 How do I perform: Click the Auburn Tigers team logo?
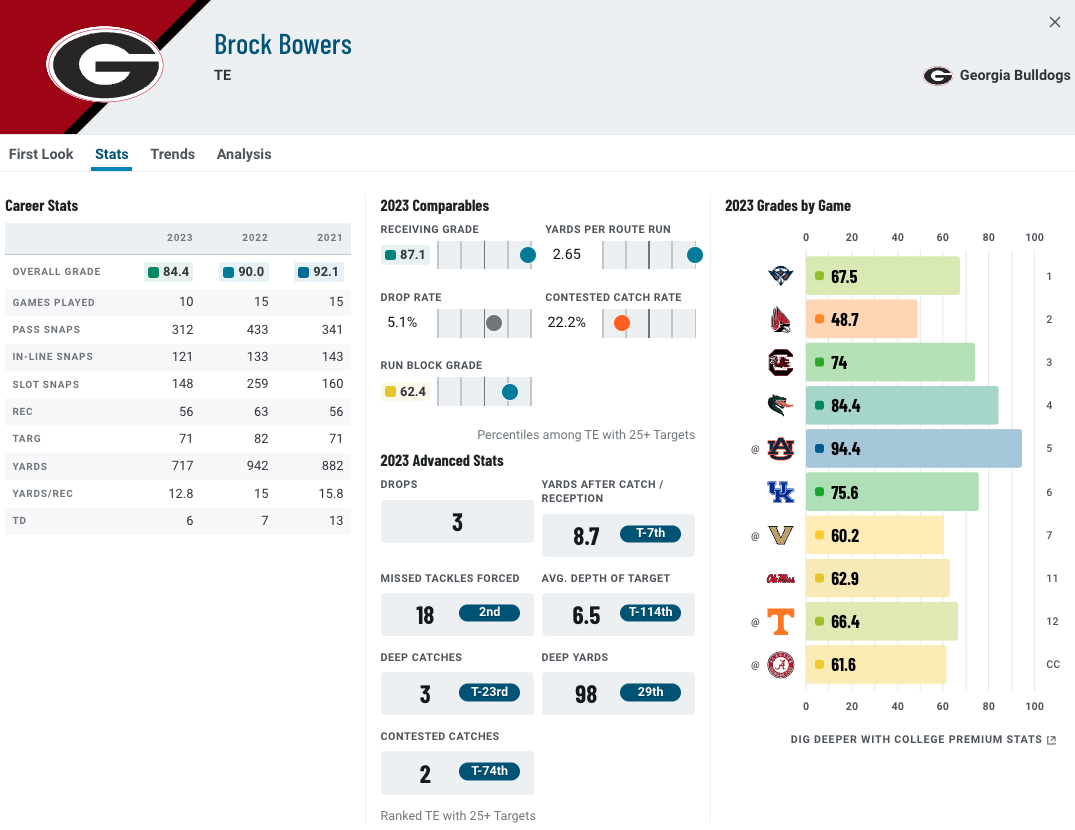(780, 449)
